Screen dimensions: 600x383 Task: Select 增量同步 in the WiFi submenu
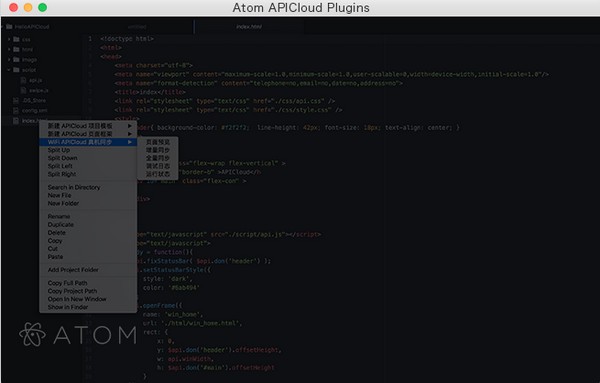click(x=158, y=150)
